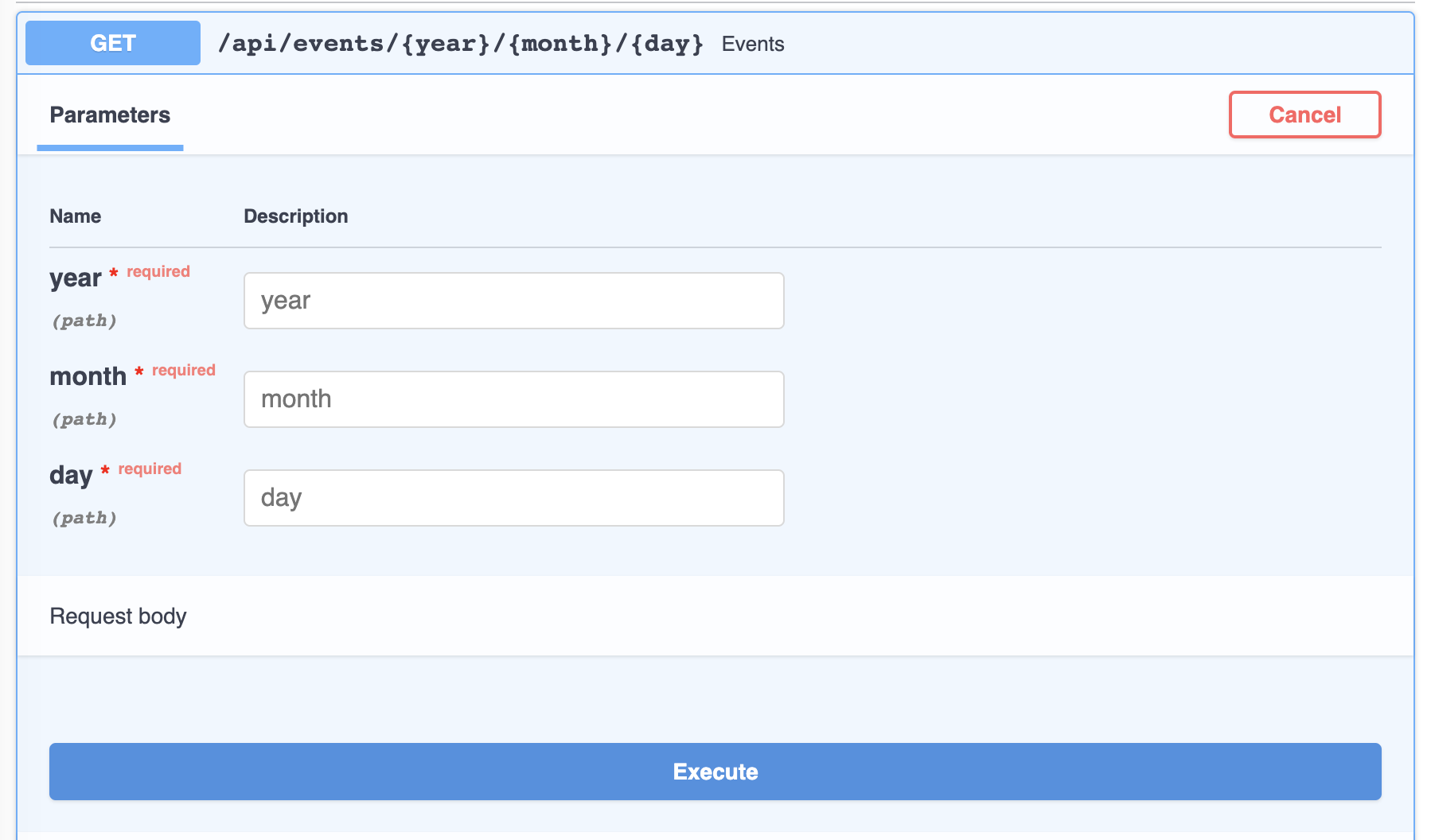
Task: Click the Events endpoint summary text
Action: click(x=752, y=44)
